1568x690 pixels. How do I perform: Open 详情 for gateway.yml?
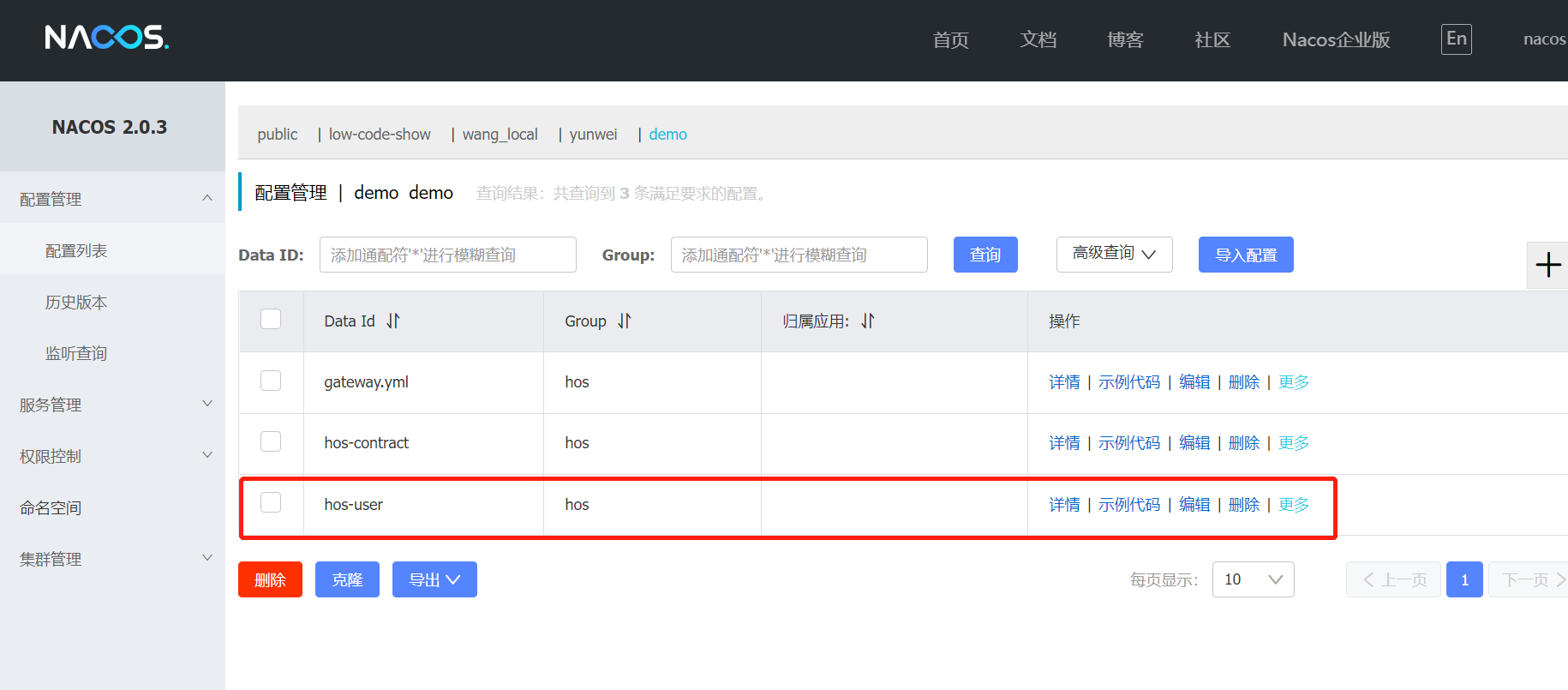point(1064,382)
